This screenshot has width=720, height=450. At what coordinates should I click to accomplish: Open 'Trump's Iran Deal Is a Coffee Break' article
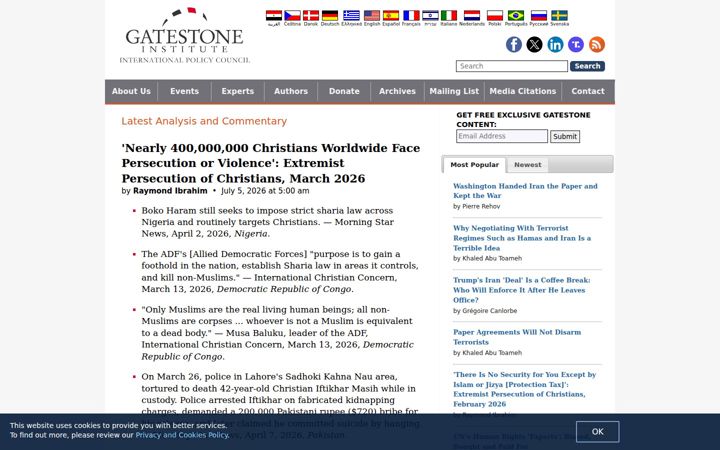coord(522,290)
